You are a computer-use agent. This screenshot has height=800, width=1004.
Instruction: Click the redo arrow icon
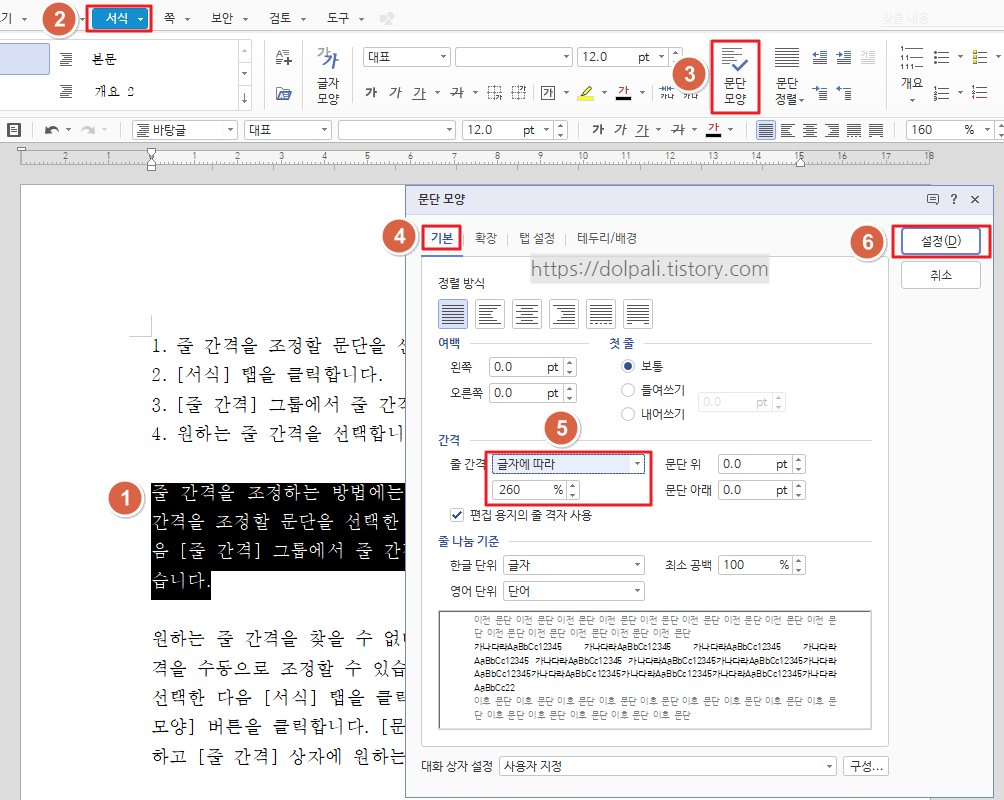click(x=88, y=130)
